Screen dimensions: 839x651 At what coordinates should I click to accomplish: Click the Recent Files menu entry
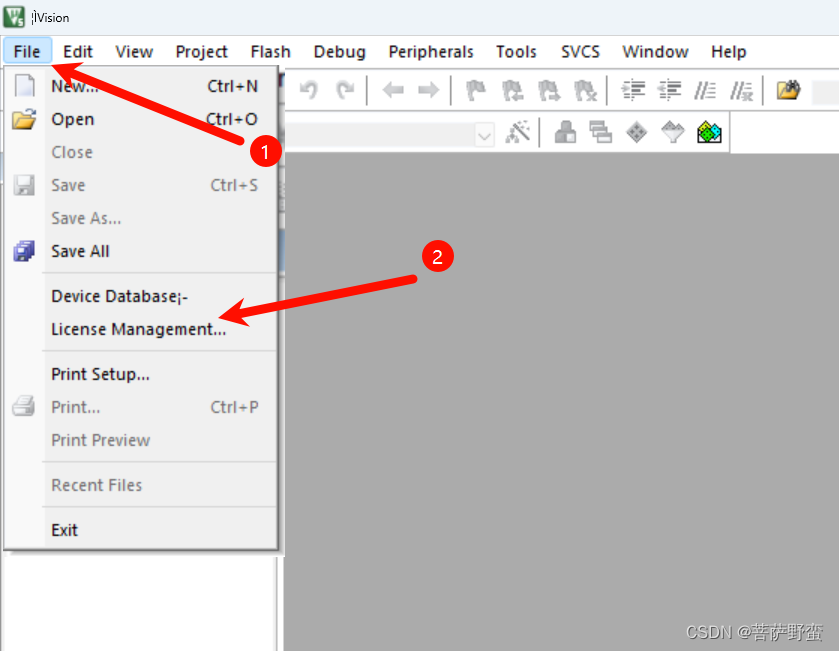(x=141, y=485)
